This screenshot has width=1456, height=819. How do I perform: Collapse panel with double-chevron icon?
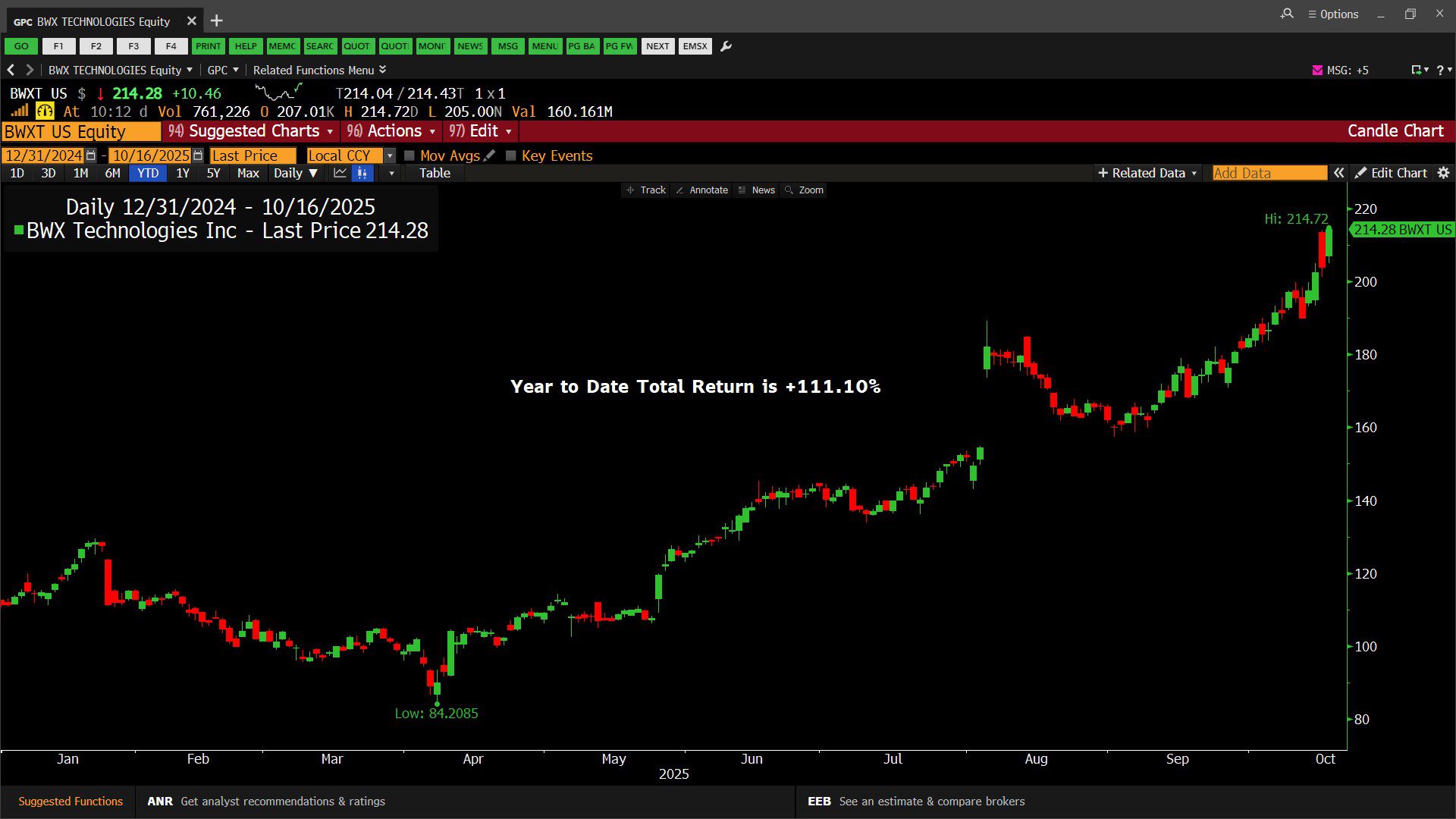(1339, 173)
